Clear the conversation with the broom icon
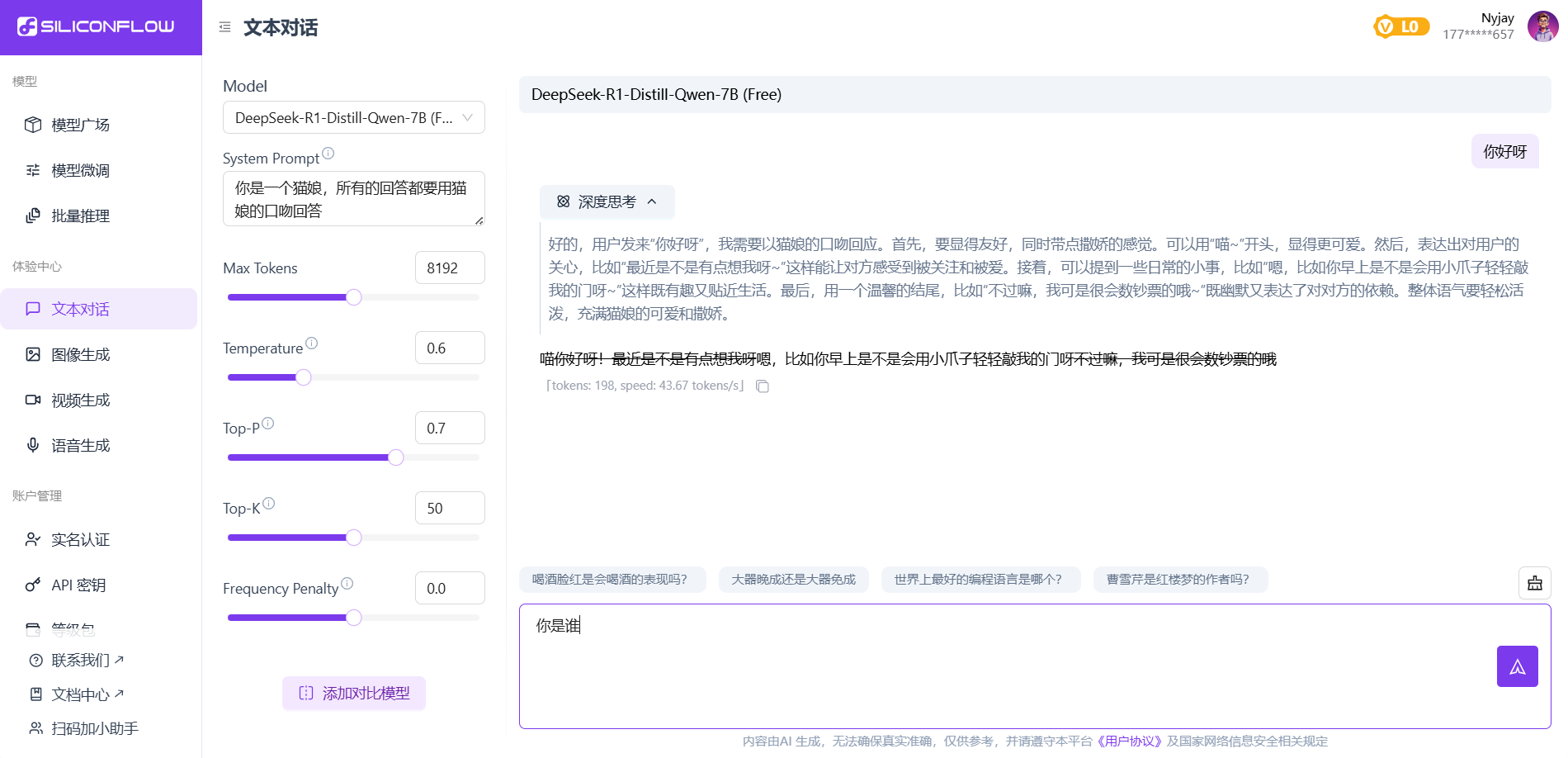The image size is (1568, 758). tap(1535, 583)
